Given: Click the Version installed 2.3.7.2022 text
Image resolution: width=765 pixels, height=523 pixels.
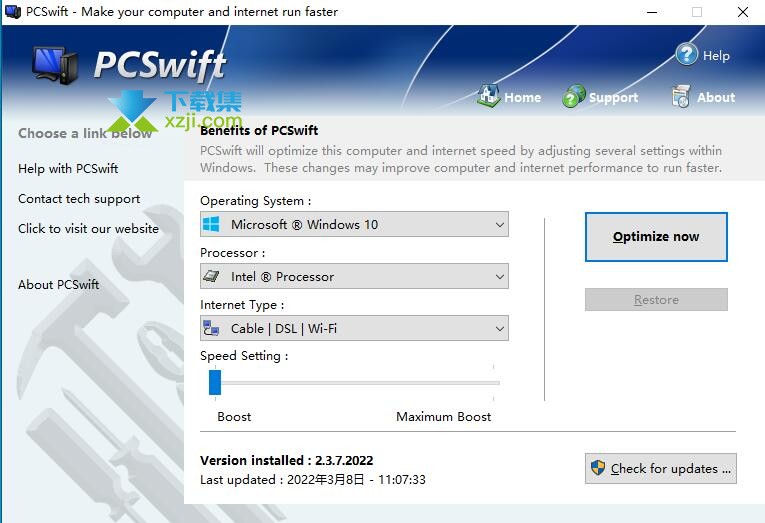Looking at the screenshot, I should pyautogui.click(x=286, y=460).
